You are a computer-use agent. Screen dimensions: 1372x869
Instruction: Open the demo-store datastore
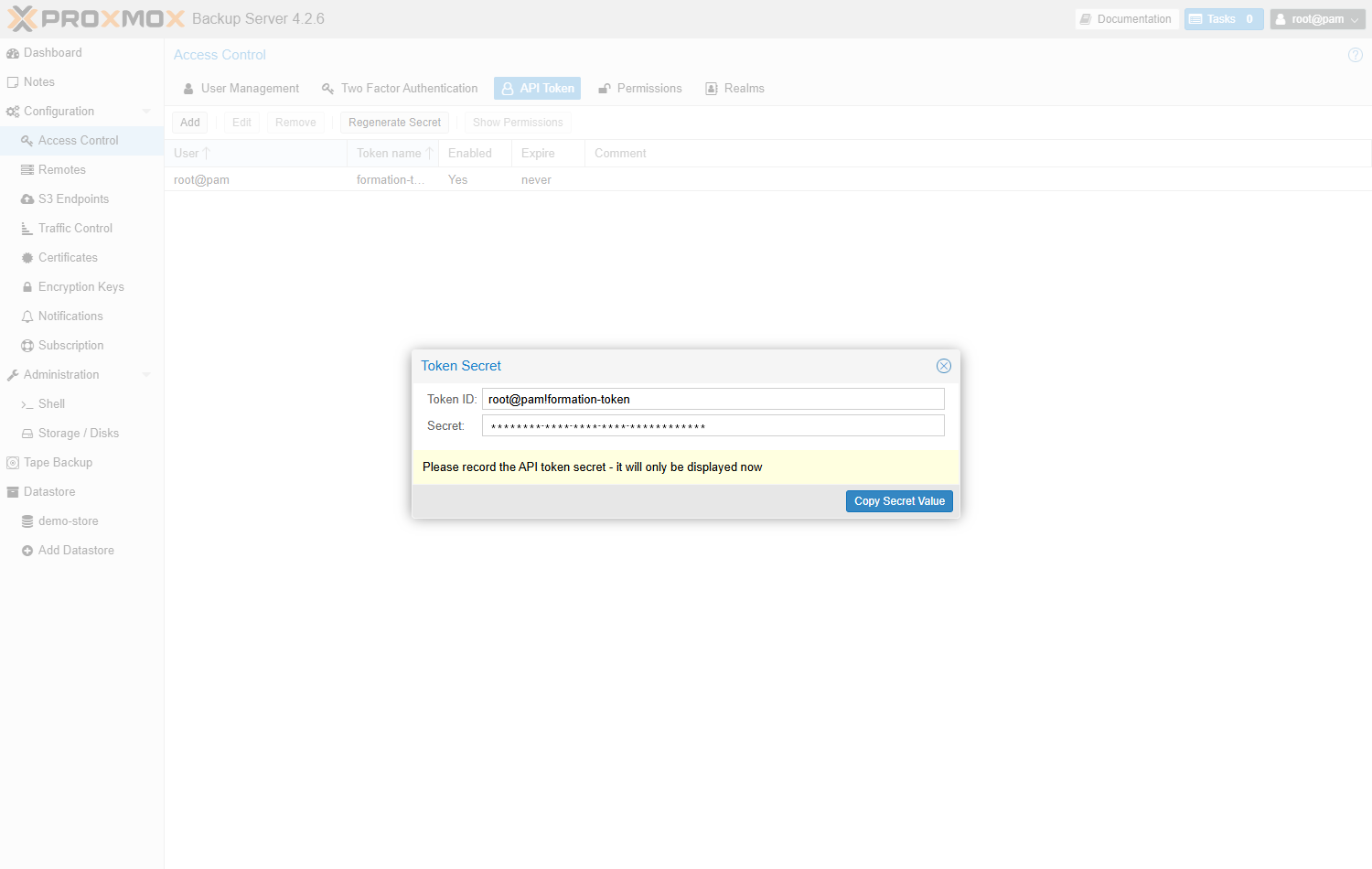click(81, 521)
